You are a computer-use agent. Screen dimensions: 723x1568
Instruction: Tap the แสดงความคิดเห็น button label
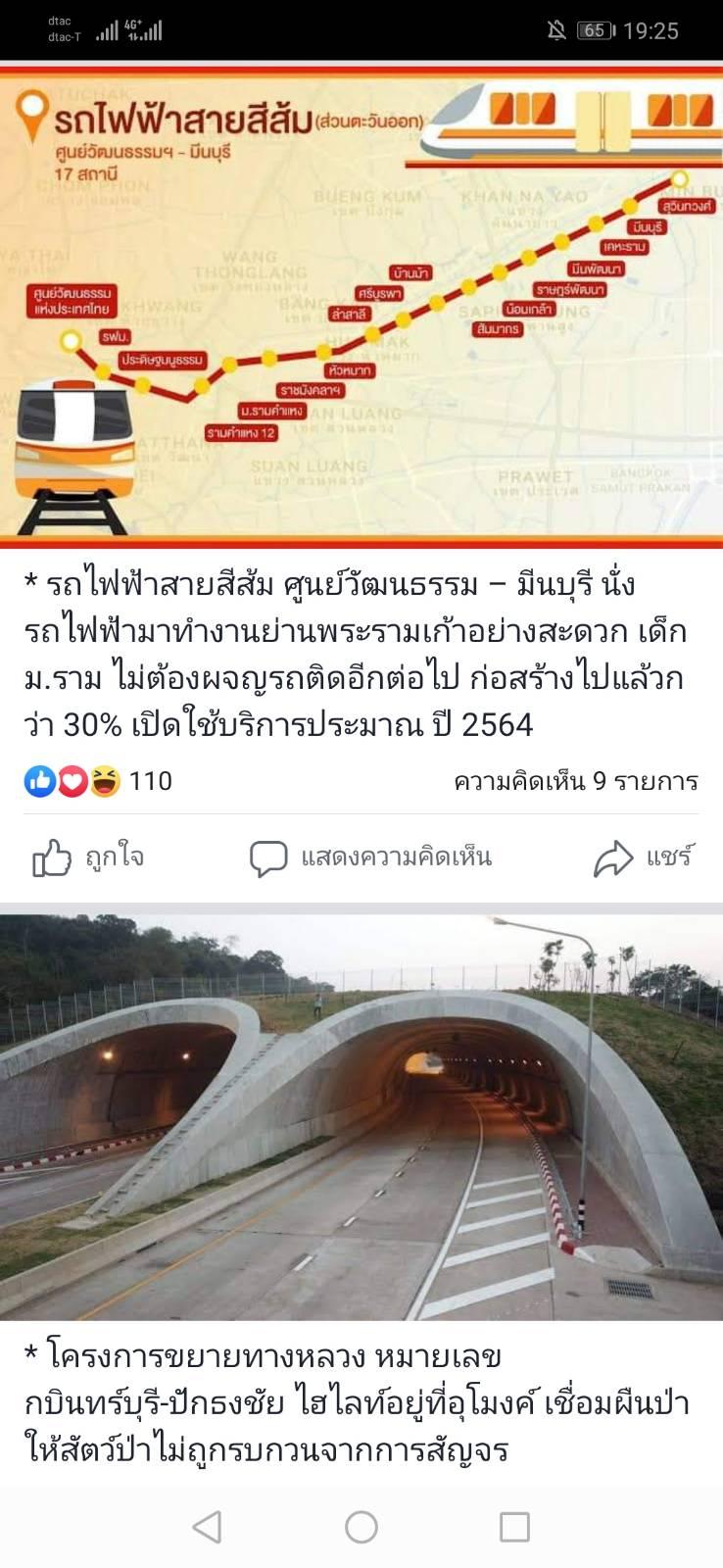[x=397, y=857]
